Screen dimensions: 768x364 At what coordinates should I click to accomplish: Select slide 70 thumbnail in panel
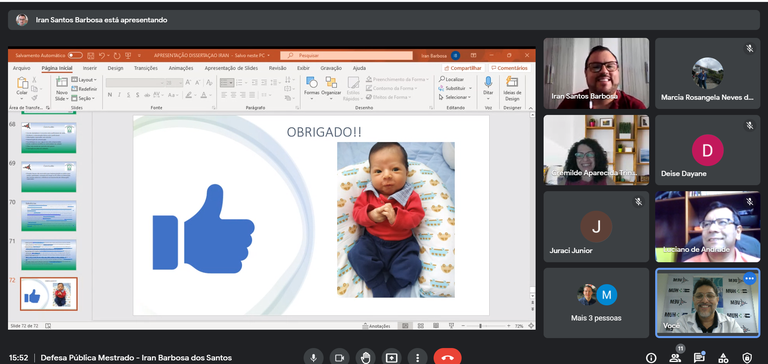[48, 216]
